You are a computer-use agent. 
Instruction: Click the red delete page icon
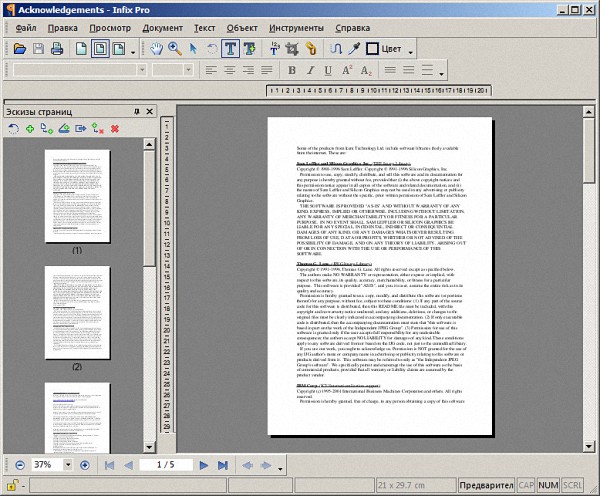click(x=115, y=129)
